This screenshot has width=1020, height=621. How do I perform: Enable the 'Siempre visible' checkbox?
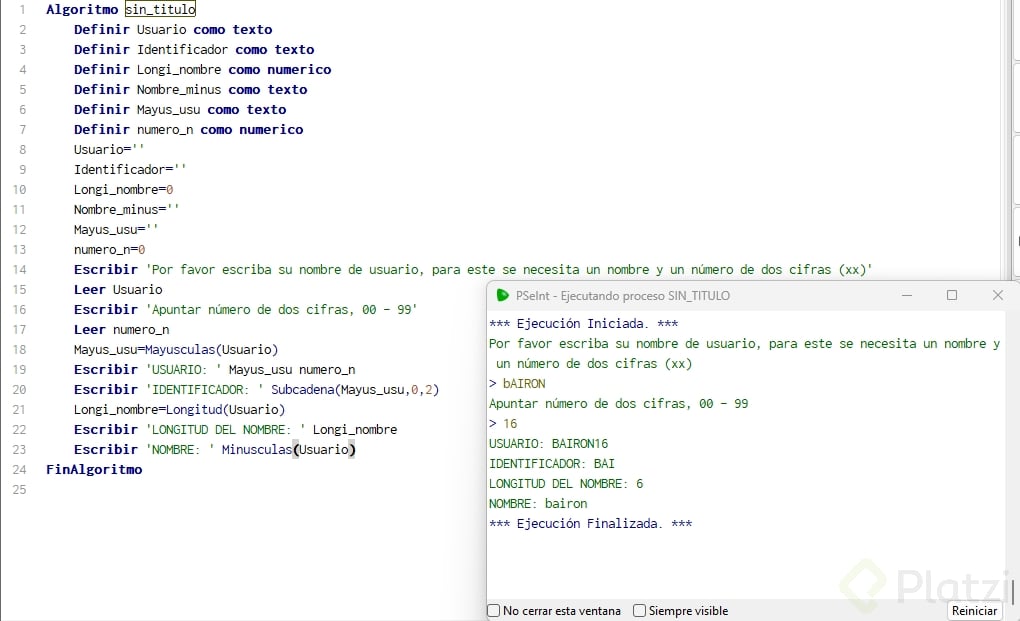pos(639,611)
